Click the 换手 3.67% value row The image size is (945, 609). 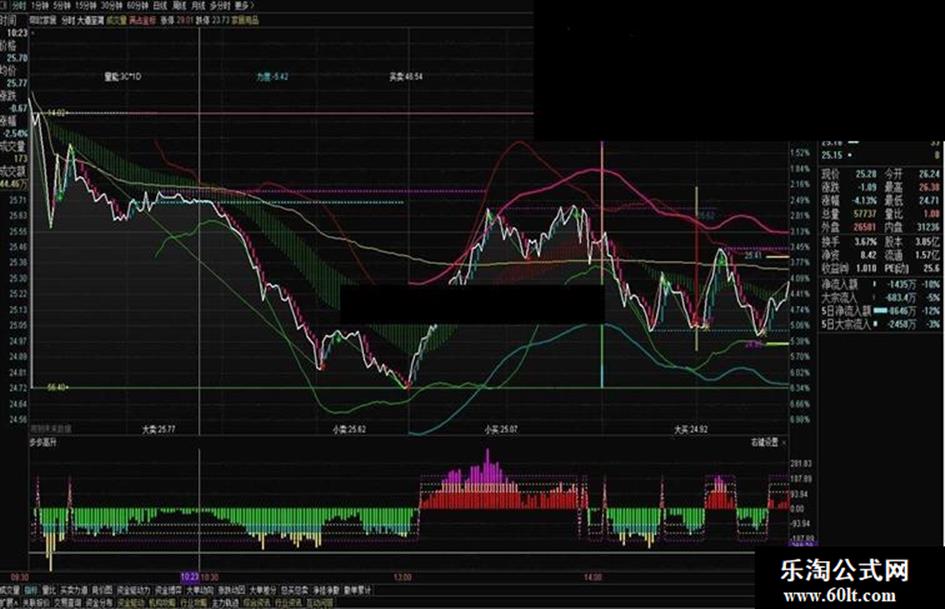pos(849,241)
